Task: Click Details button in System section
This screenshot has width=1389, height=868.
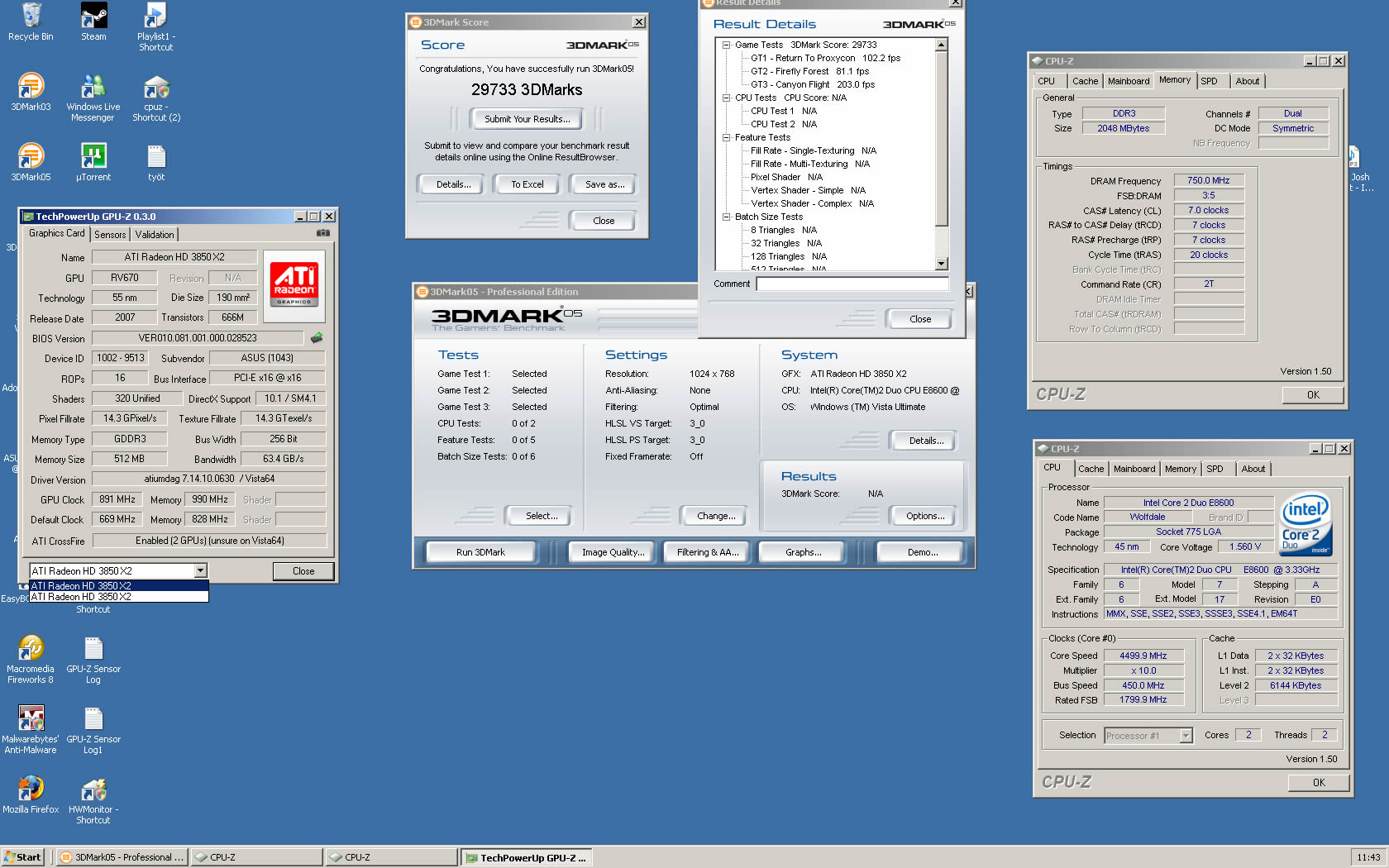Action: [926, 441]
